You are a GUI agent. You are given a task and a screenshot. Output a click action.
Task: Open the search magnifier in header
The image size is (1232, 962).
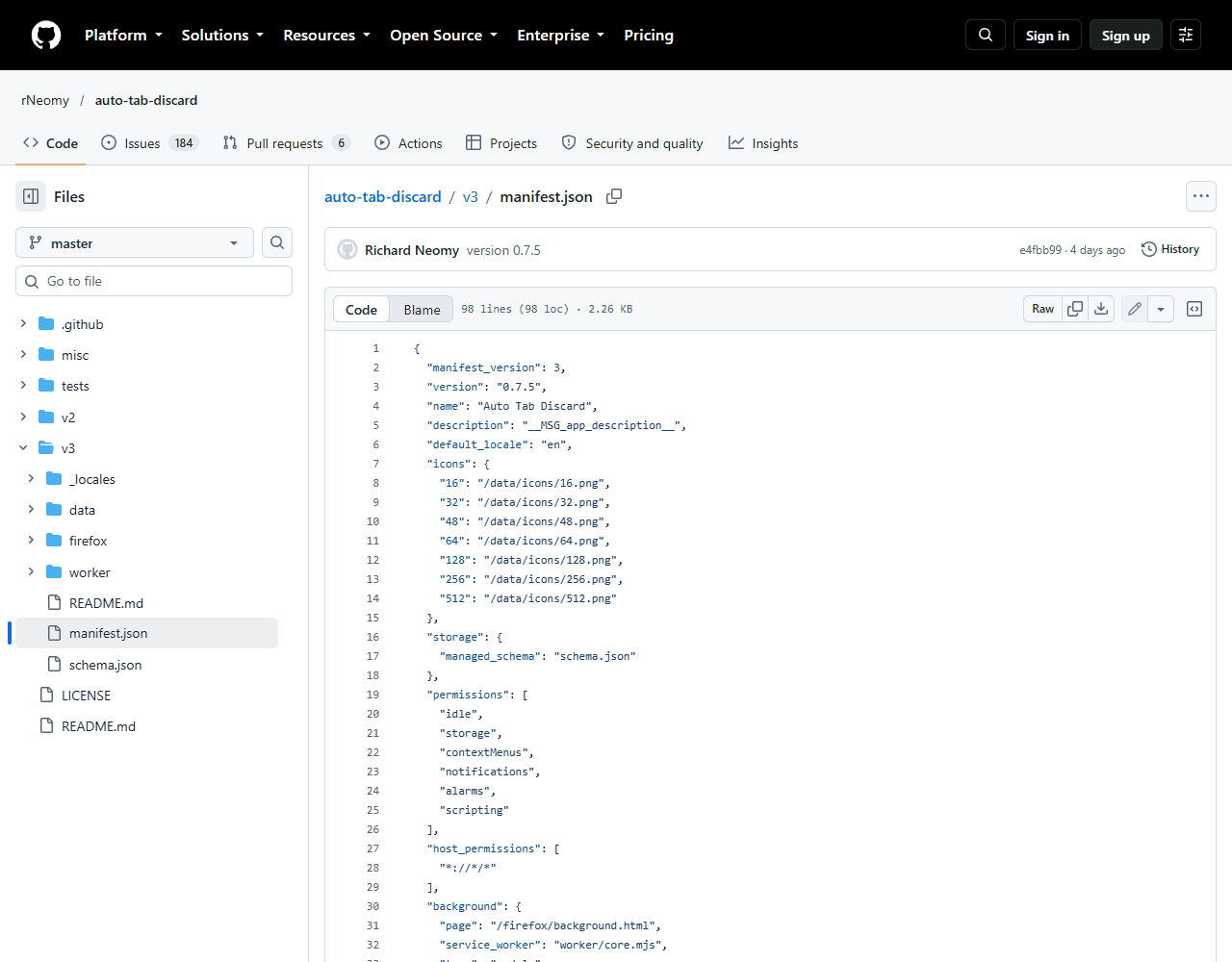(x=986, y=35)
